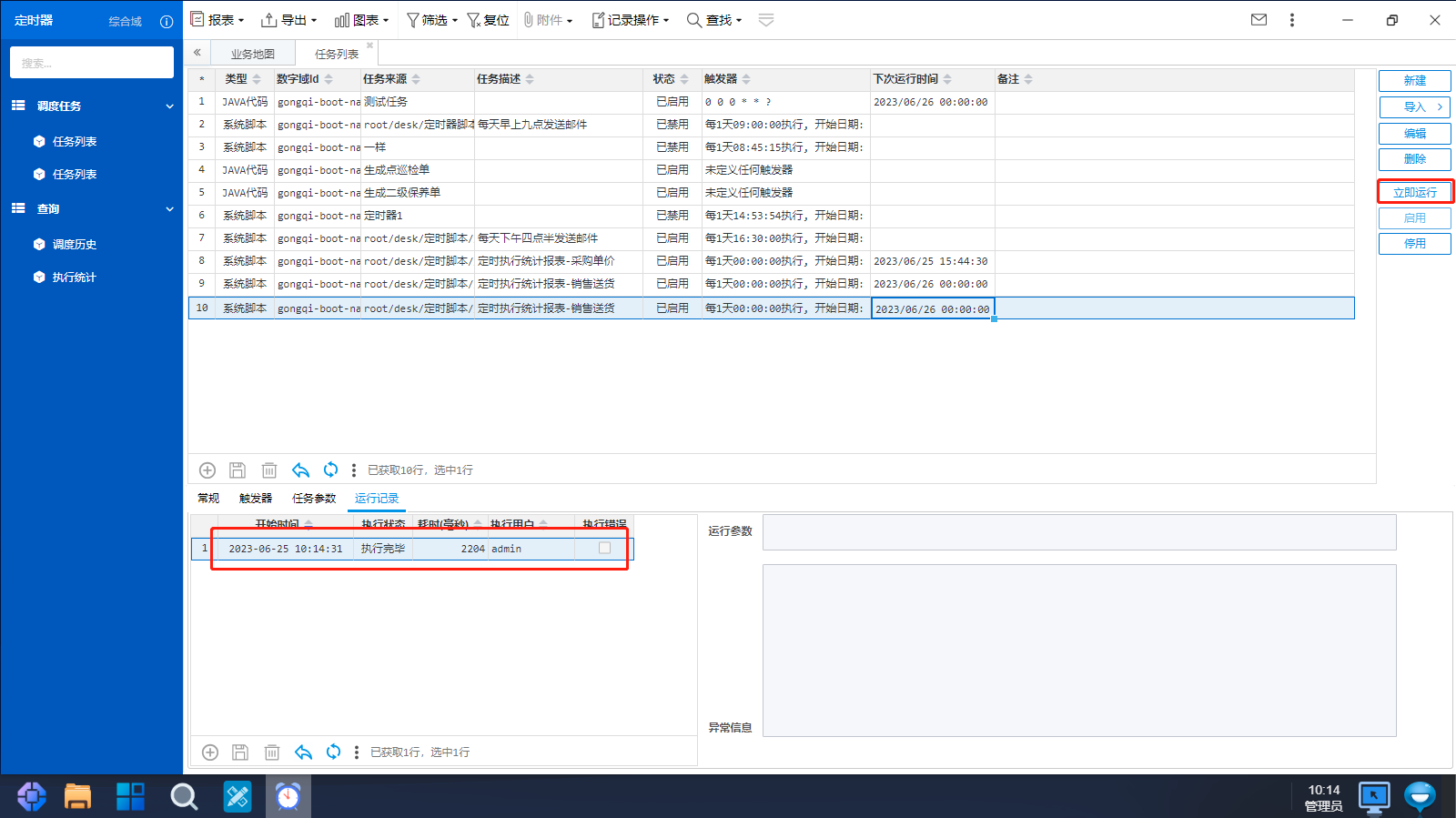The width and height of the screenshot is (1456, 818).
Task: Sort by the 任务来源 column sort icon
Action: 416,80
